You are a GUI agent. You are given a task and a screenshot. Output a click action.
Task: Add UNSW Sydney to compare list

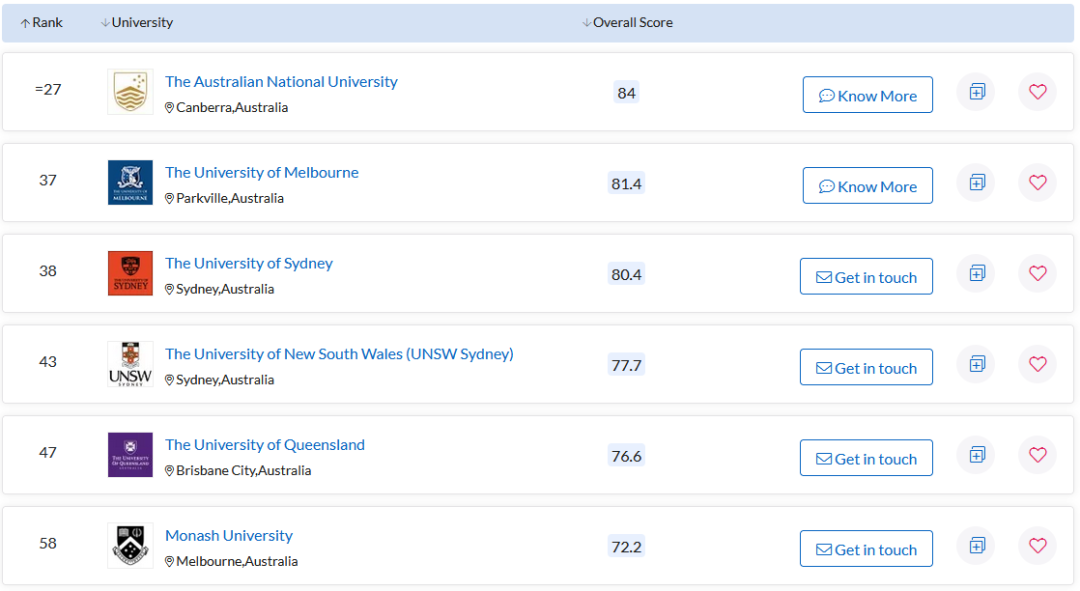click(977, 364)
